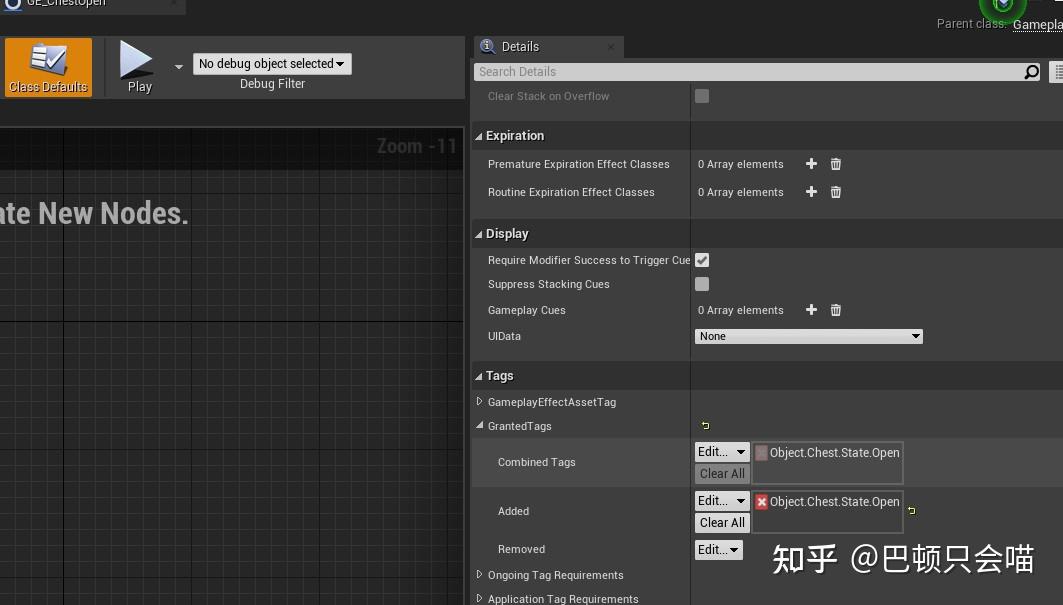This screenshot has height=605, width=1063.
Task: Add an element to Premature Expiration Effect Classes
Action: [x=810, y=164]
